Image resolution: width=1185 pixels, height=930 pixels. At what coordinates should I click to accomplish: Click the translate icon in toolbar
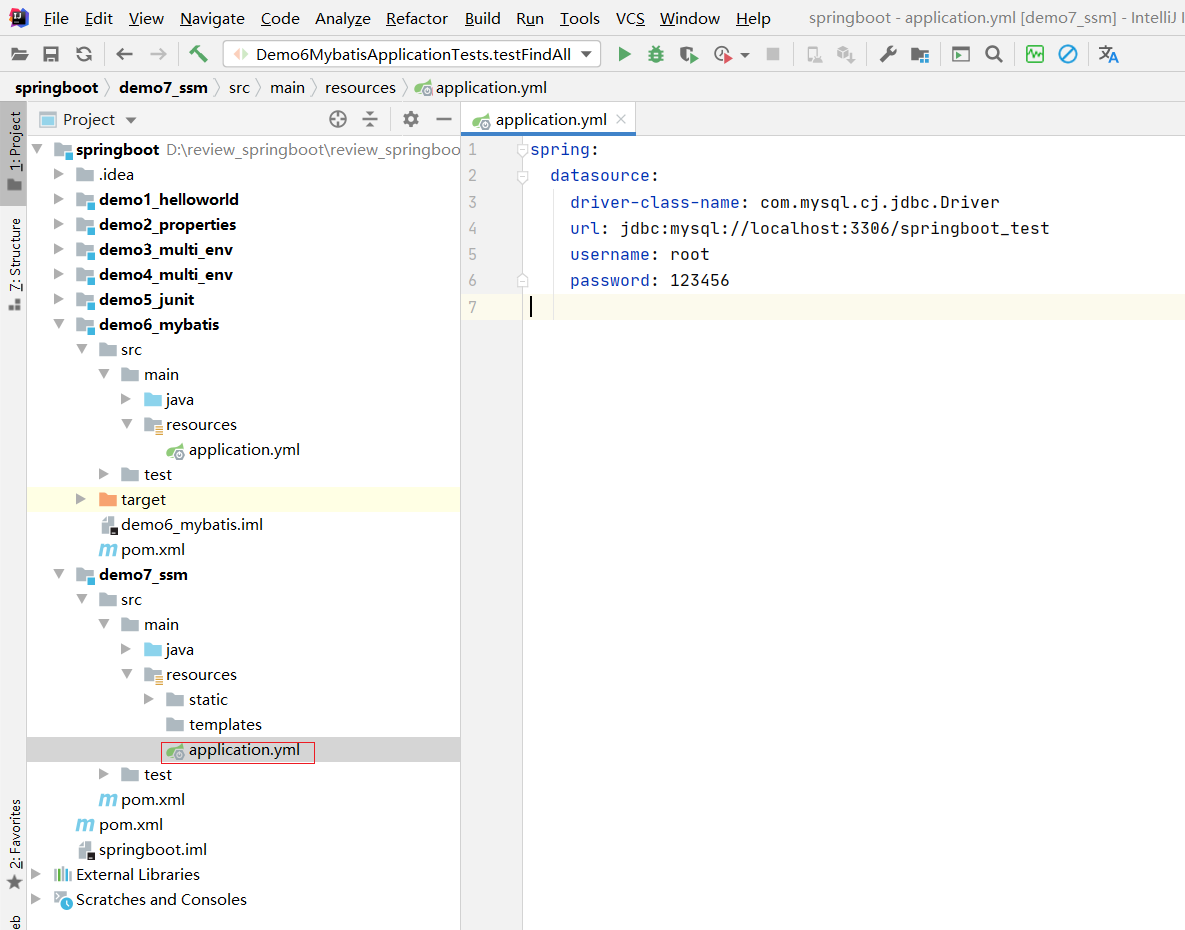(x=1108, y=54)
